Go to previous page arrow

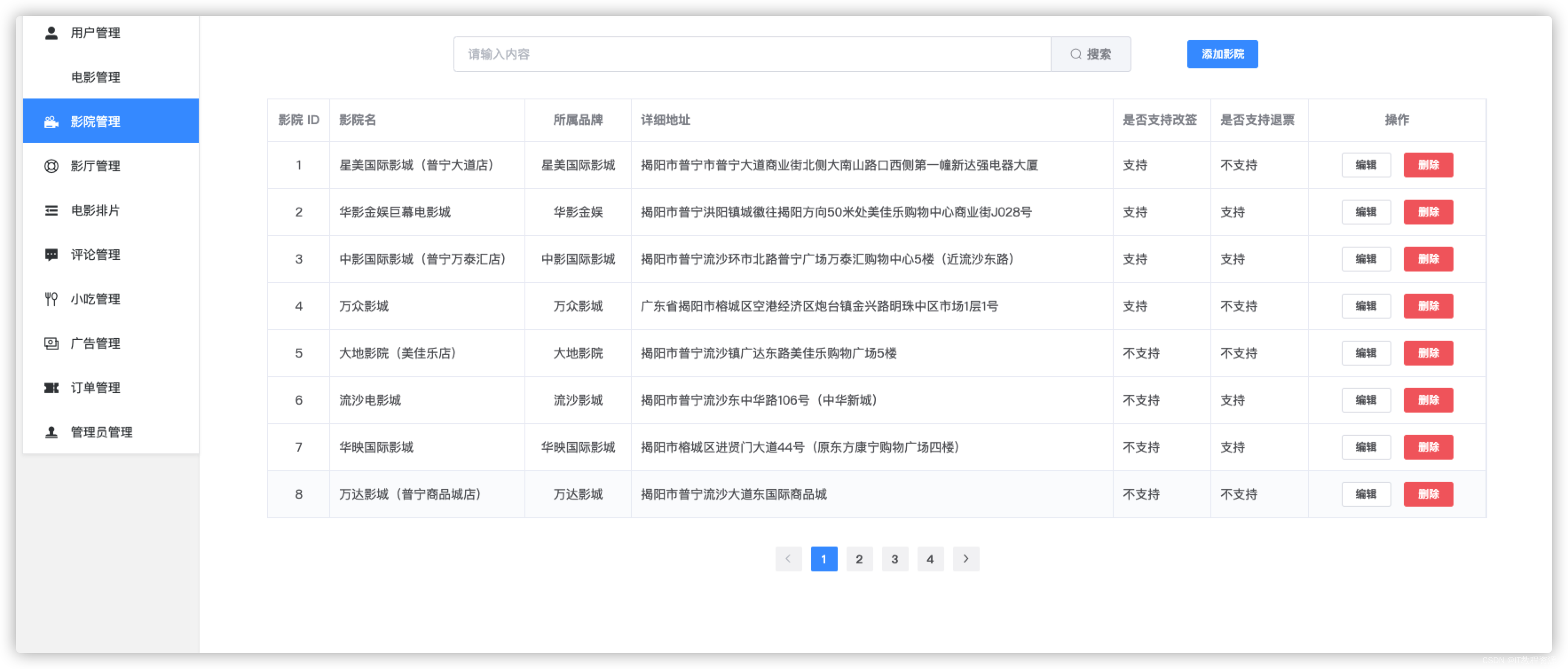(x=788, y=559)
